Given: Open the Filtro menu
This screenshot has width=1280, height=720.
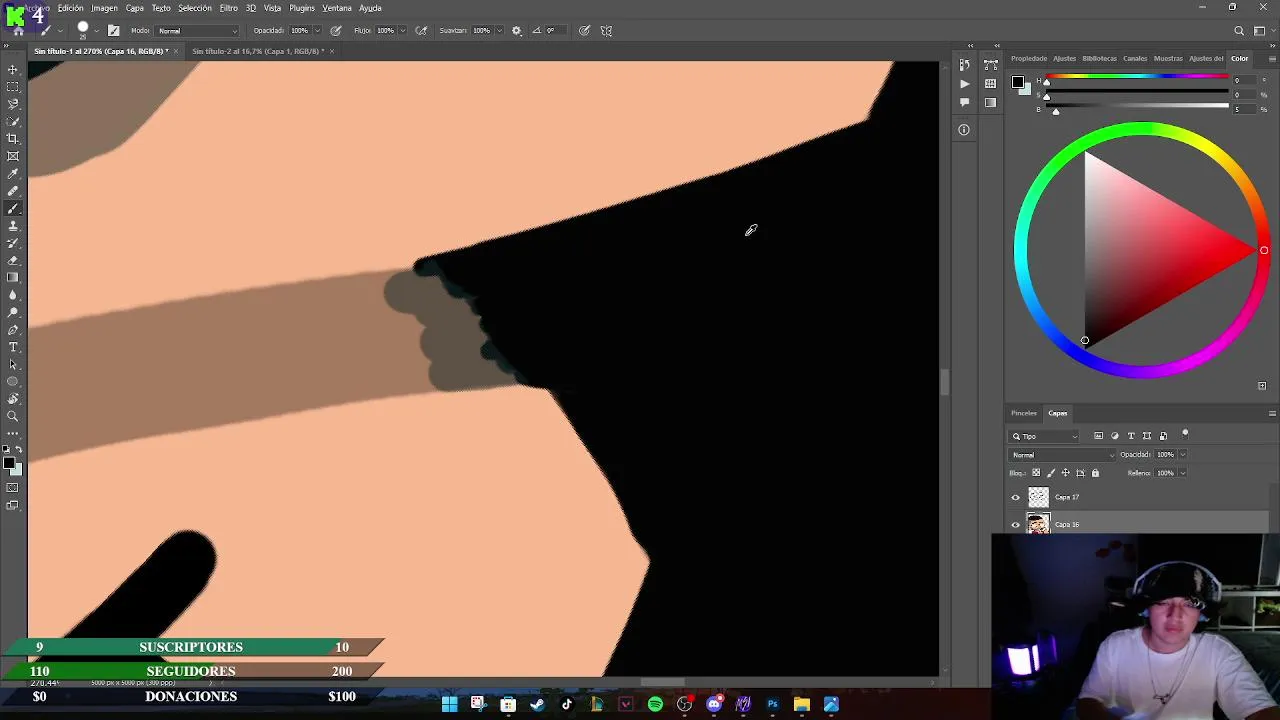Looking at the screenshot, I should point(228,8).
